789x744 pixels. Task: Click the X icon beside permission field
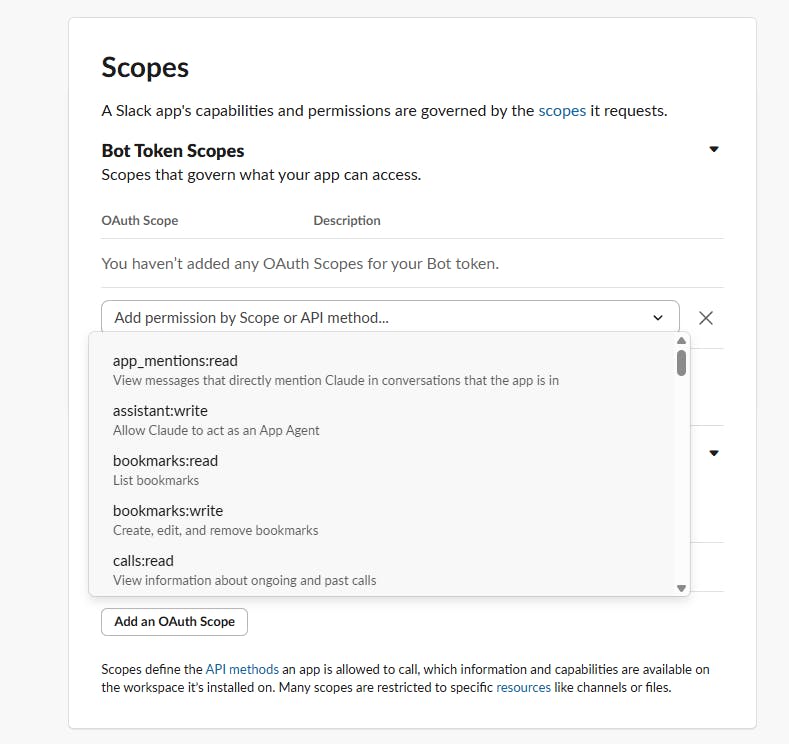coord(706,318)
